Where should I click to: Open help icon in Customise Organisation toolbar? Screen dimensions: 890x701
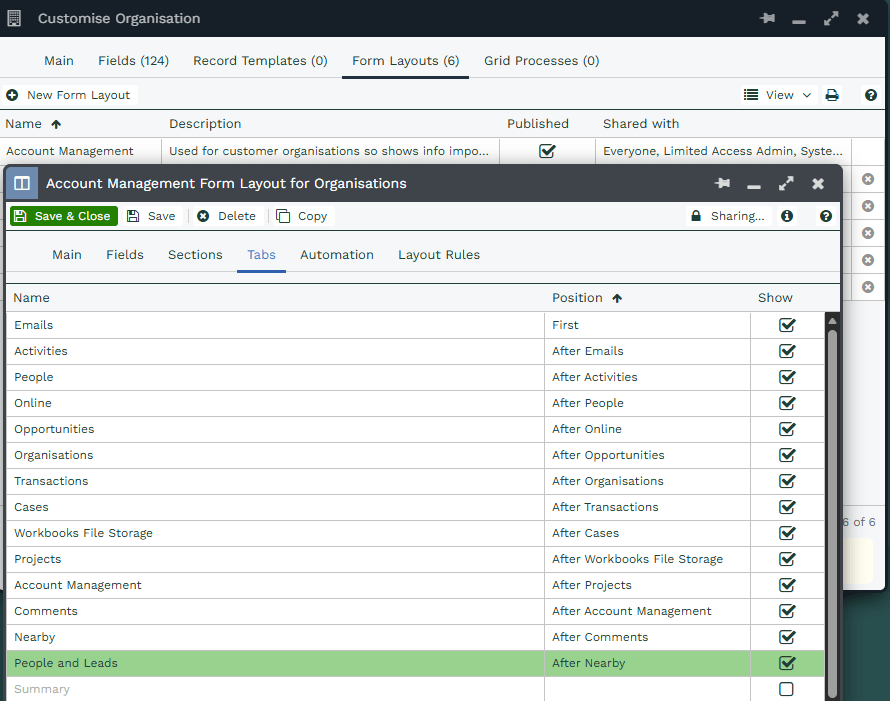(x=870, y=95)
